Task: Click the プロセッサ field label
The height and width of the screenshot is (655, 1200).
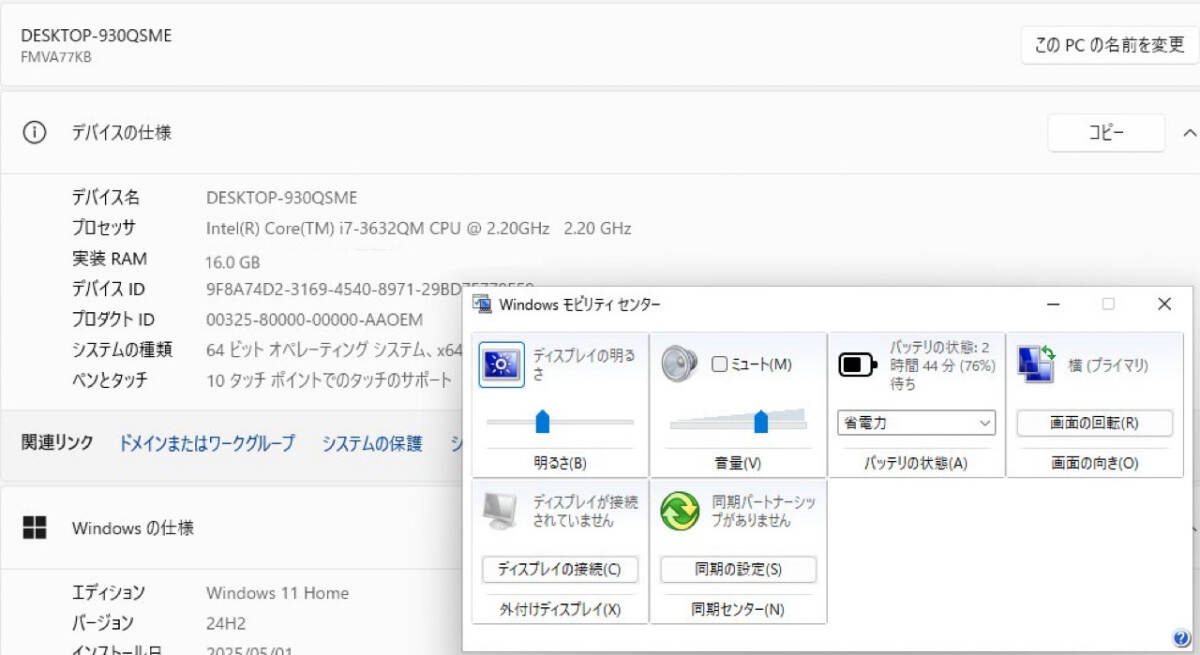Action: [x=104, y=228]
